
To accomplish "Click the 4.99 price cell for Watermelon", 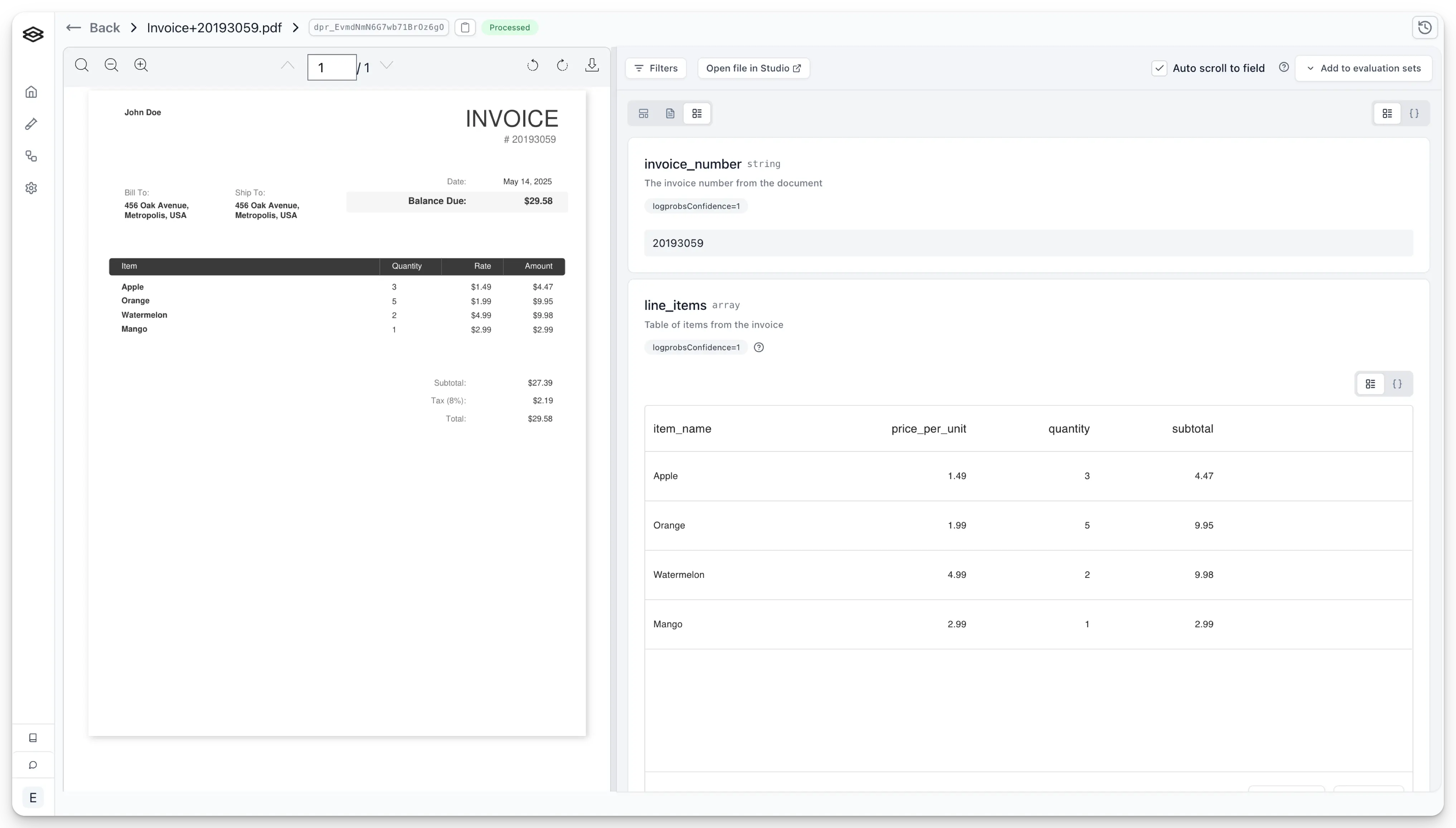I will [x=957, y=575].
